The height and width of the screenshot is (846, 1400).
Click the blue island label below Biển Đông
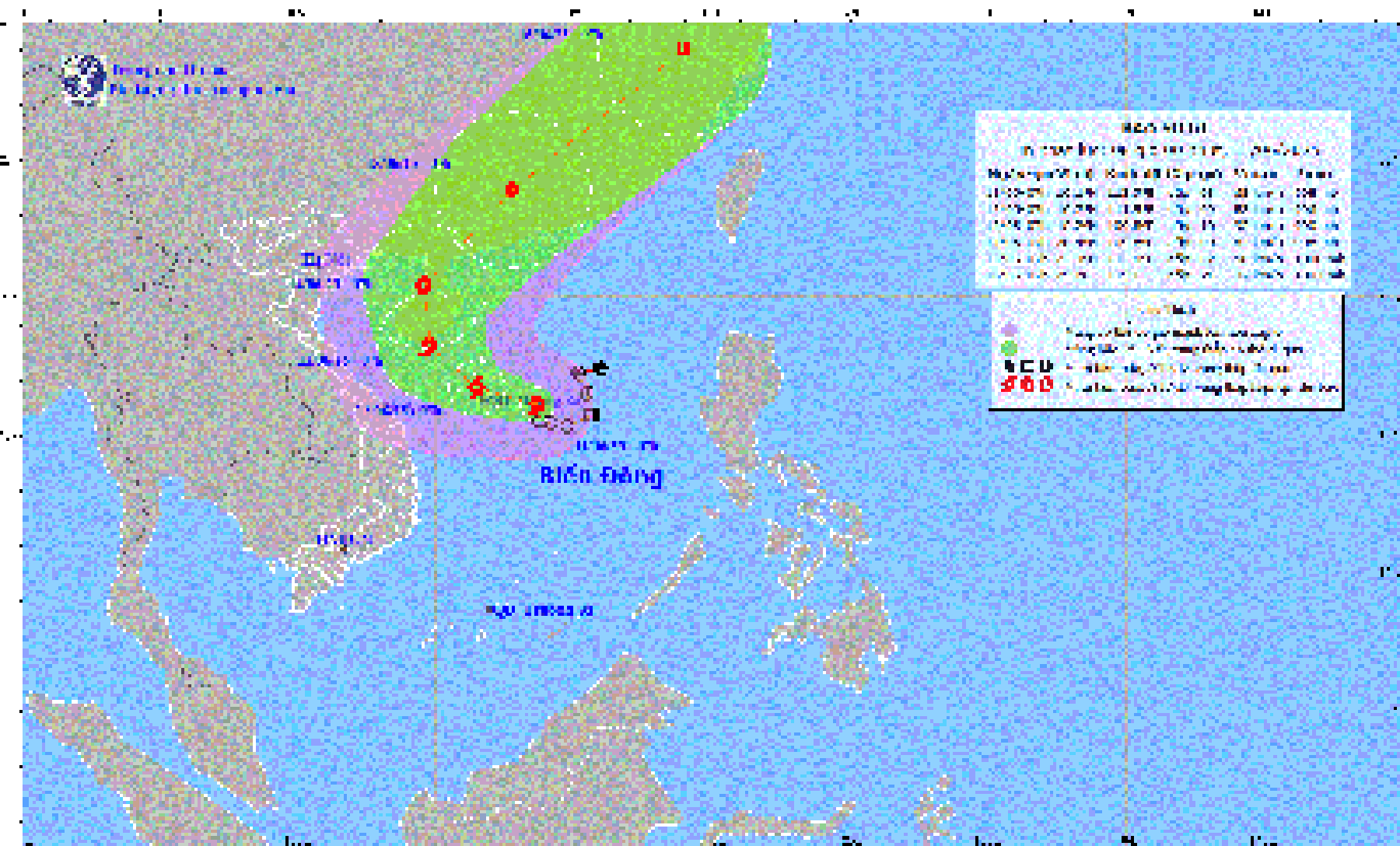click(x=540, y=610)
